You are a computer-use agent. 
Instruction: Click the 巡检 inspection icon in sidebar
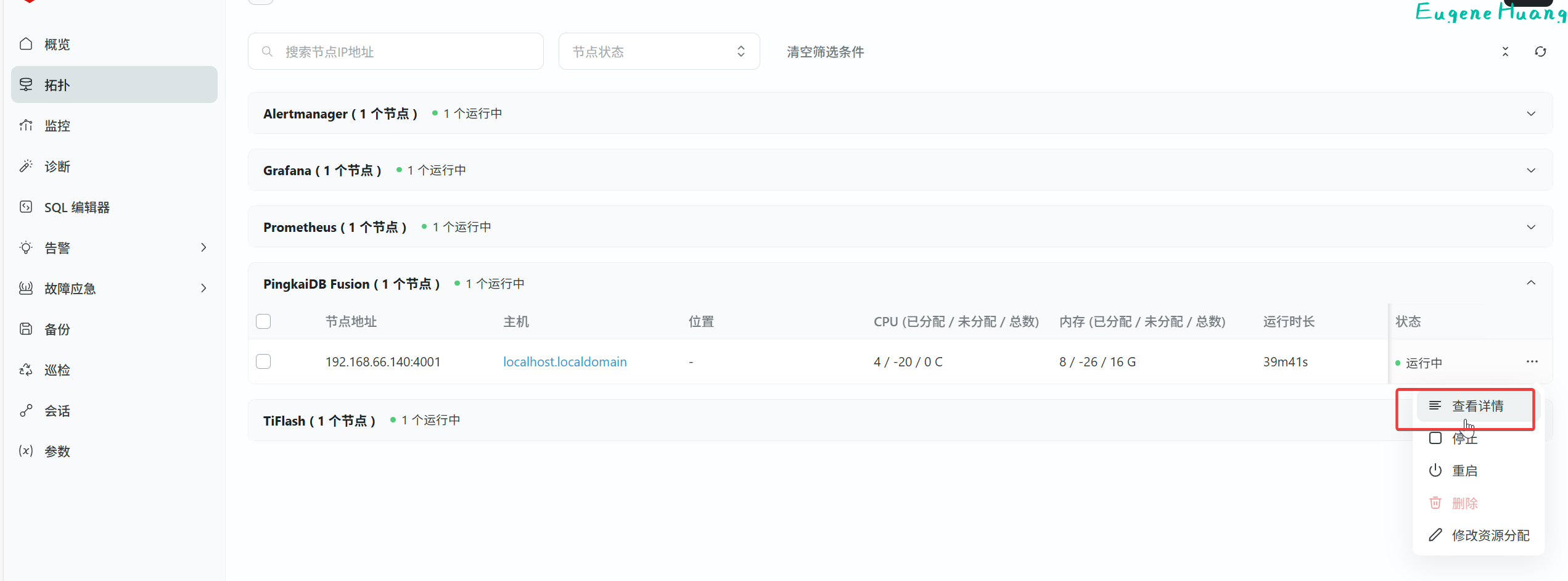click(26, 369)
